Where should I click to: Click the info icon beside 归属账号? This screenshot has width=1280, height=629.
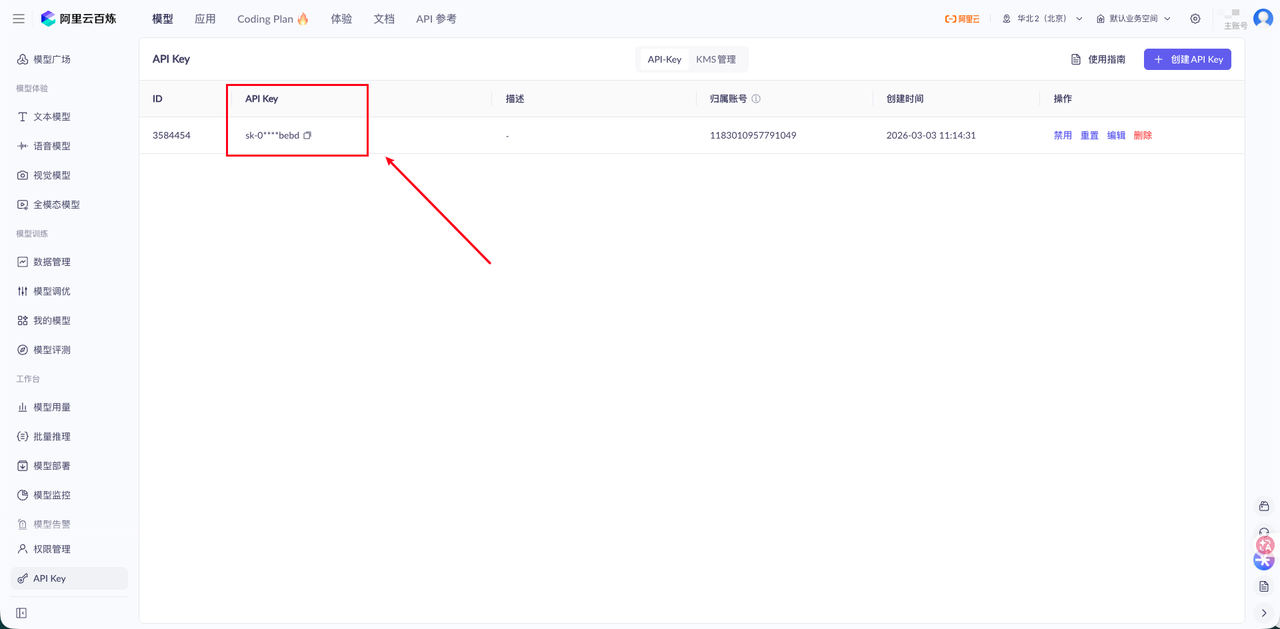(756, 99)
